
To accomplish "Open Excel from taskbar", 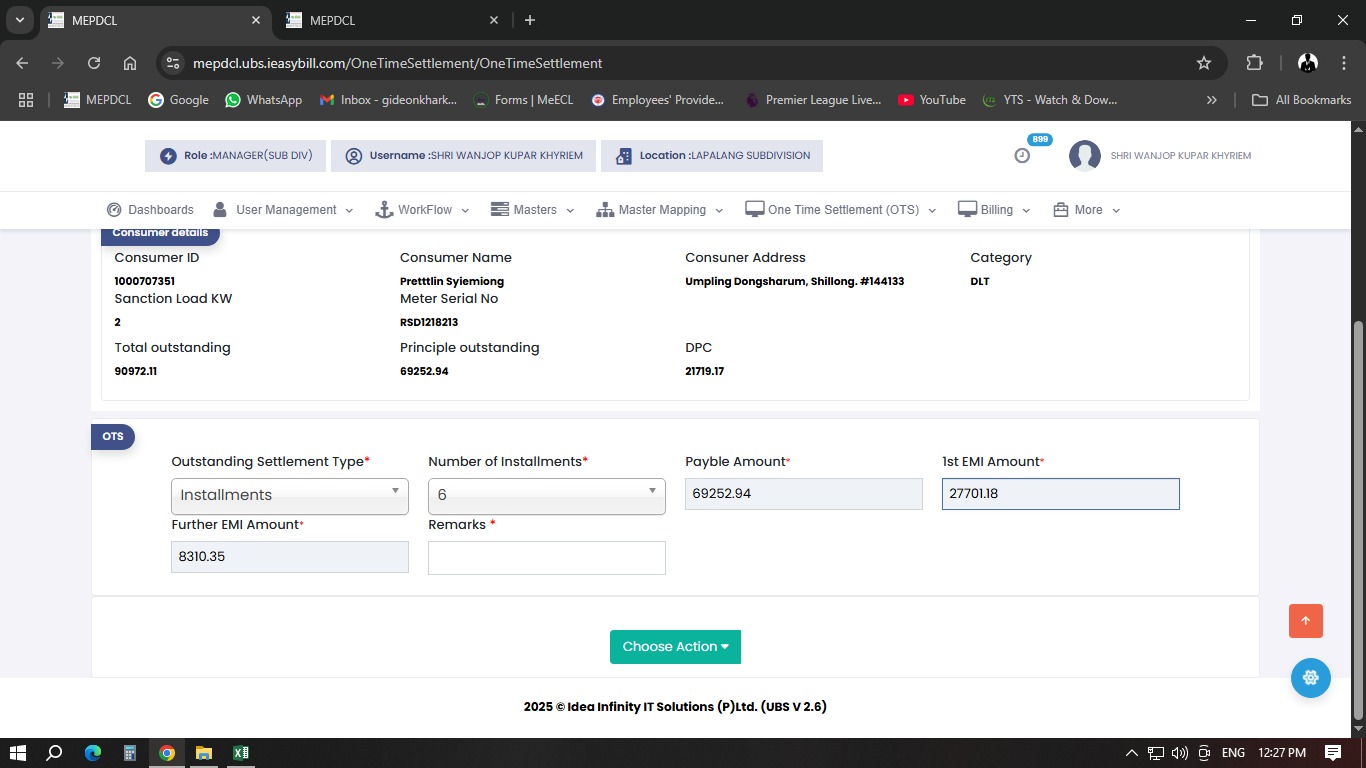I will coord(241,753).
